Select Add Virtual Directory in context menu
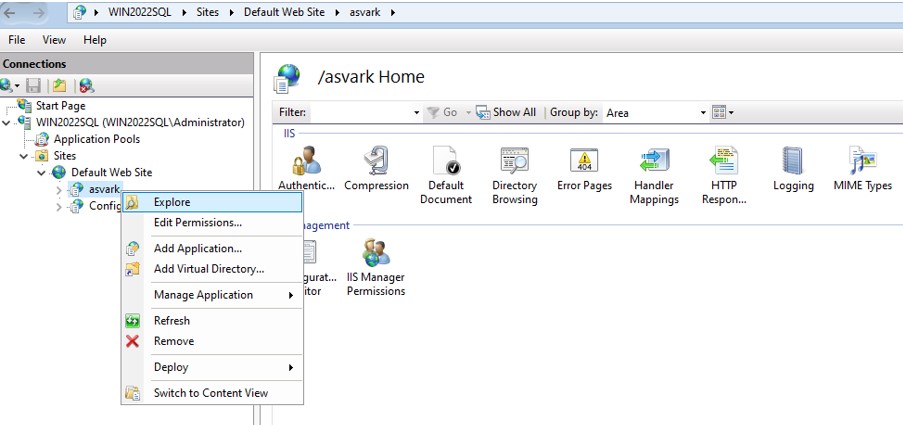 [x=208, y=269]
